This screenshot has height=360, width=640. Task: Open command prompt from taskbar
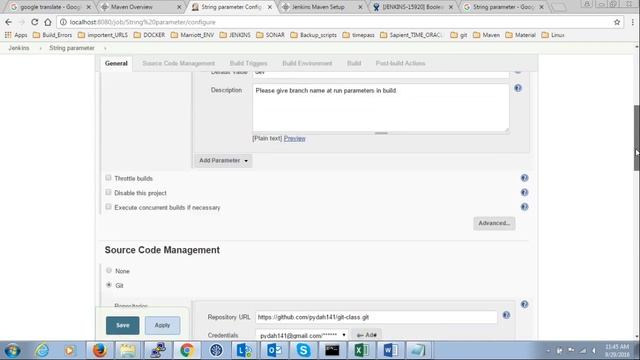click(332, 350)
